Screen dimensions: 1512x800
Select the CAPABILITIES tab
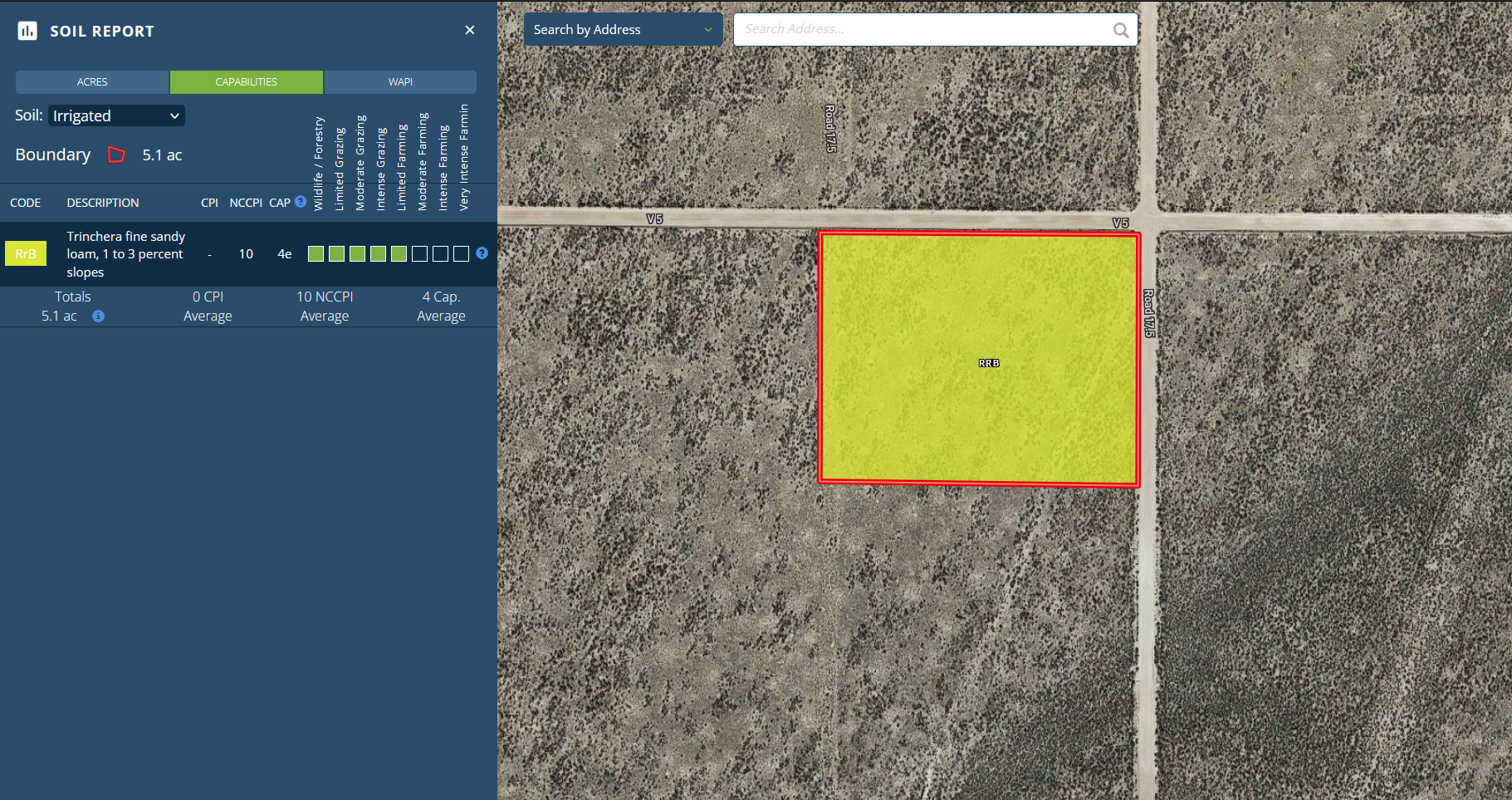pos(246,82)
